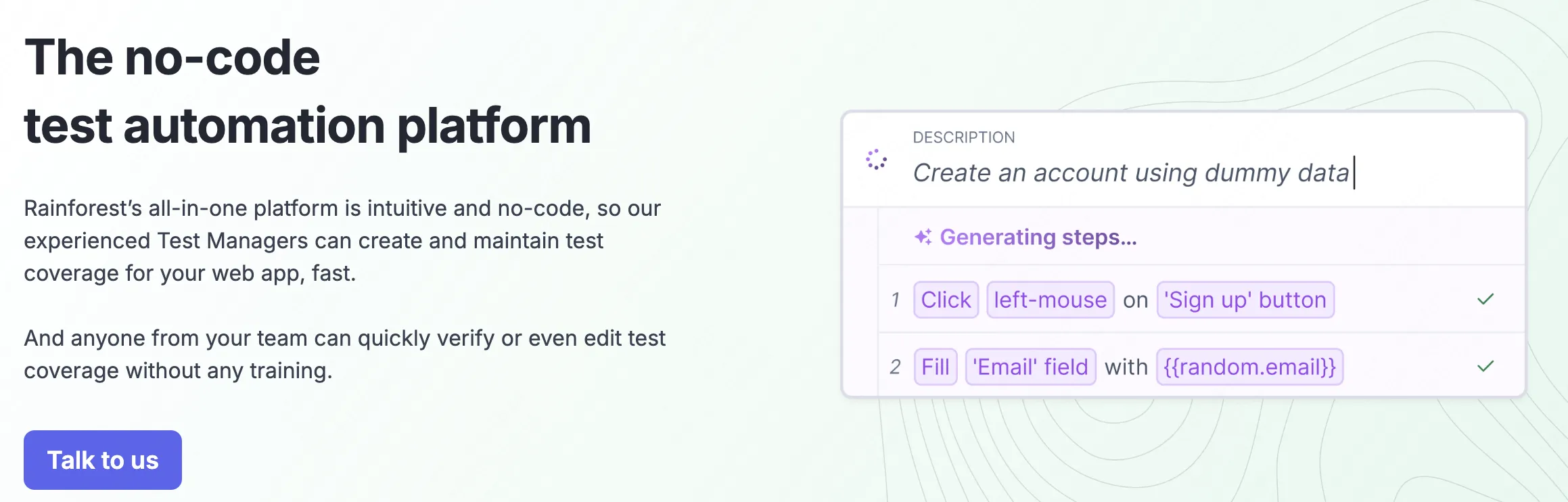
Task: Click the "The no-code" headline line
Action: tap(172, 58)
